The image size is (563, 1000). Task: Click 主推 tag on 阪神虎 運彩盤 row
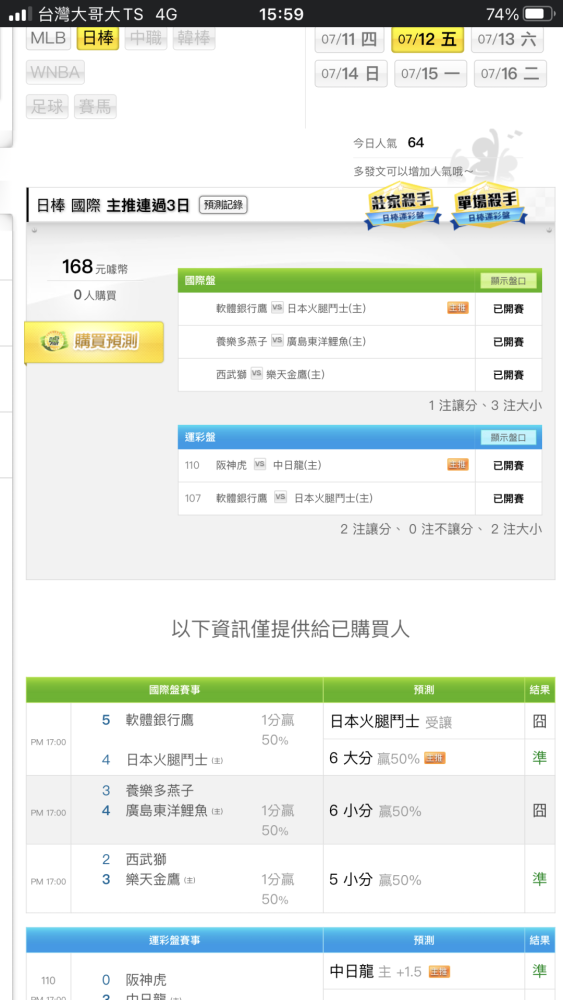(458, 465)
